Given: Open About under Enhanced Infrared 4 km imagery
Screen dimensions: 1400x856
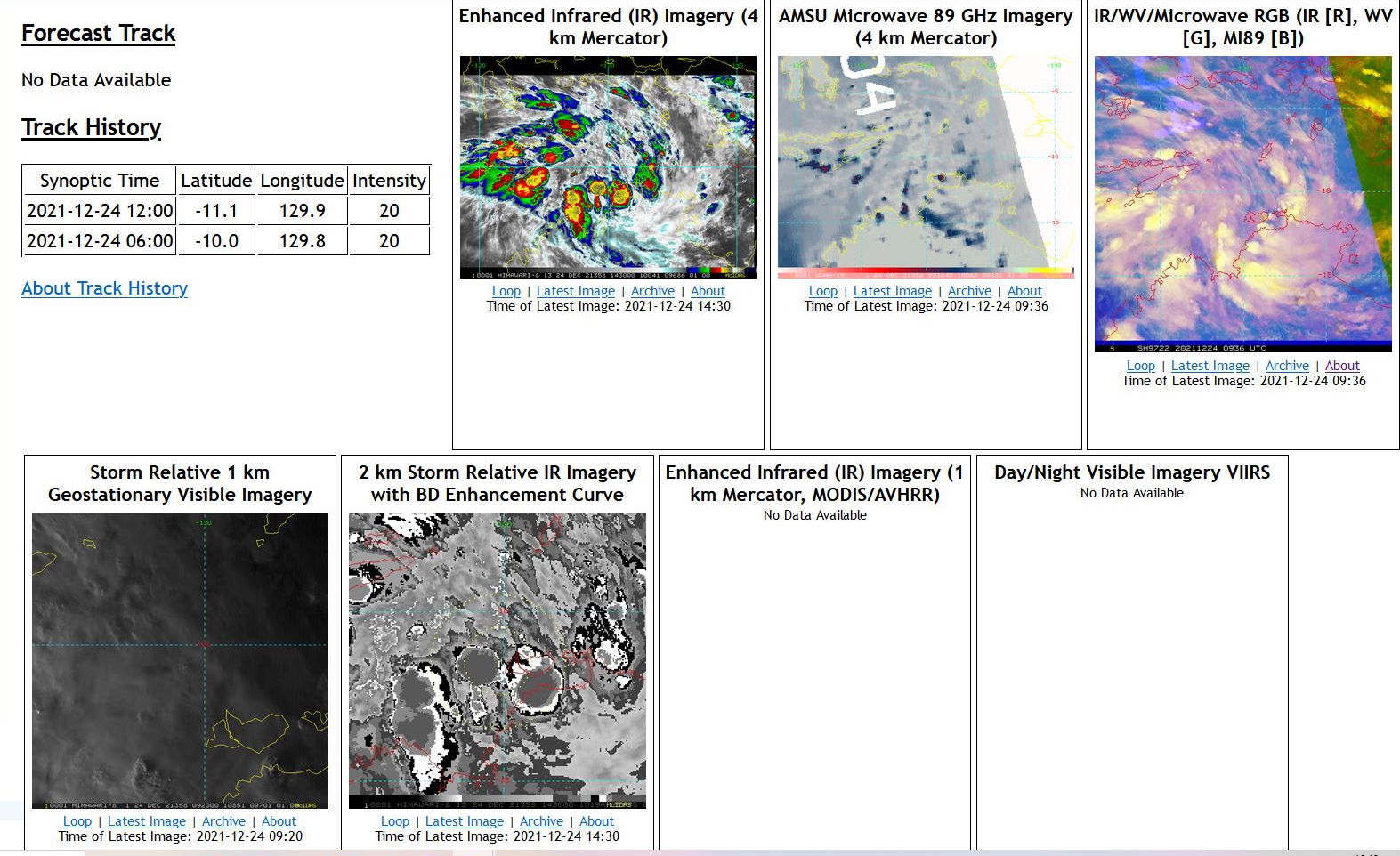Looking at the screenshot, I should (708, 291).
